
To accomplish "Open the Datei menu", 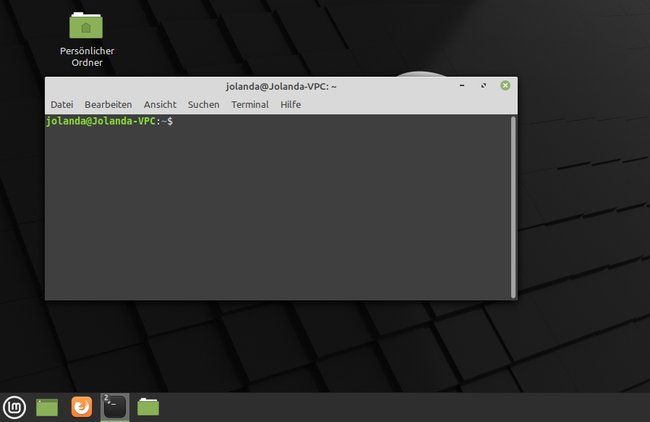I will point(62,104).
